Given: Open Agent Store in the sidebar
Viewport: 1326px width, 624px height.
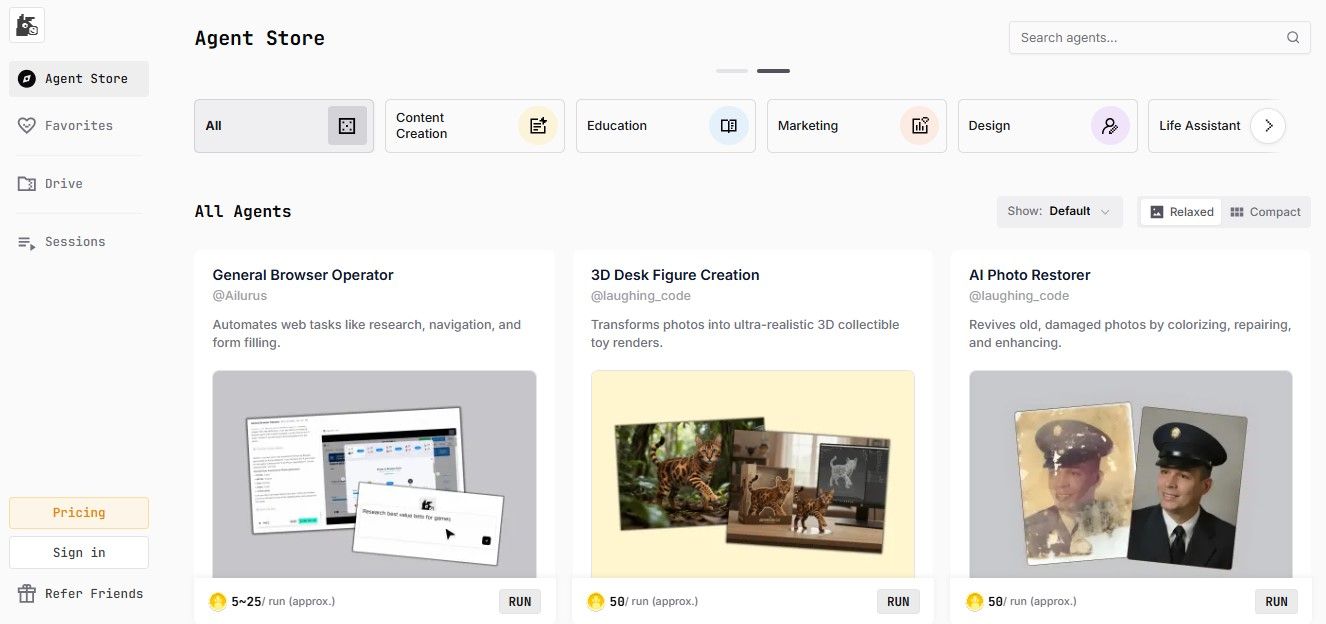Looking at the screenshot, I should coord(79,79).
